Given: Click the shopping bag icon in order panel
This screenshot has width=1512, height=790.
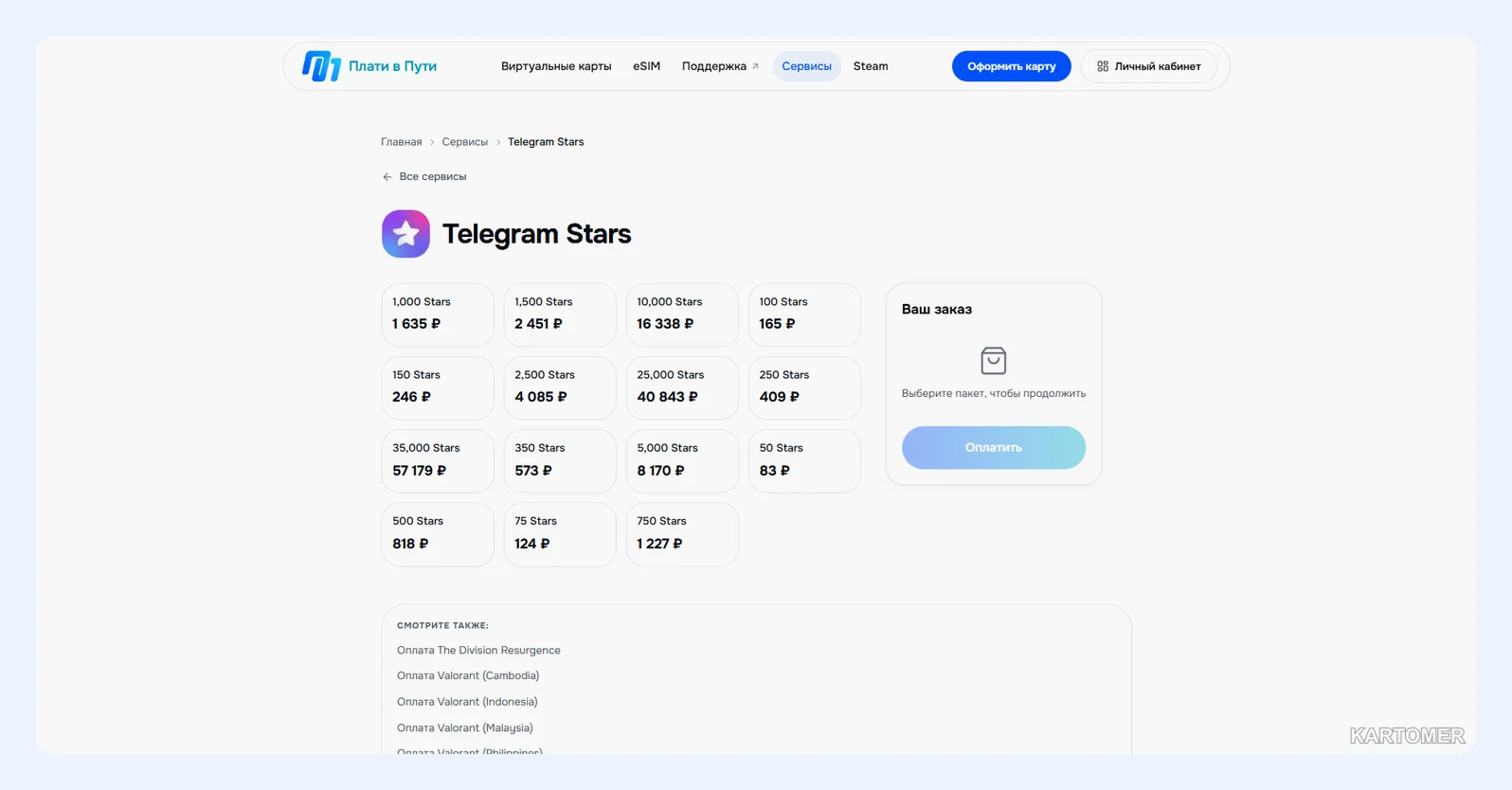Looking at the screenshot, I should (x=993, y=361).
